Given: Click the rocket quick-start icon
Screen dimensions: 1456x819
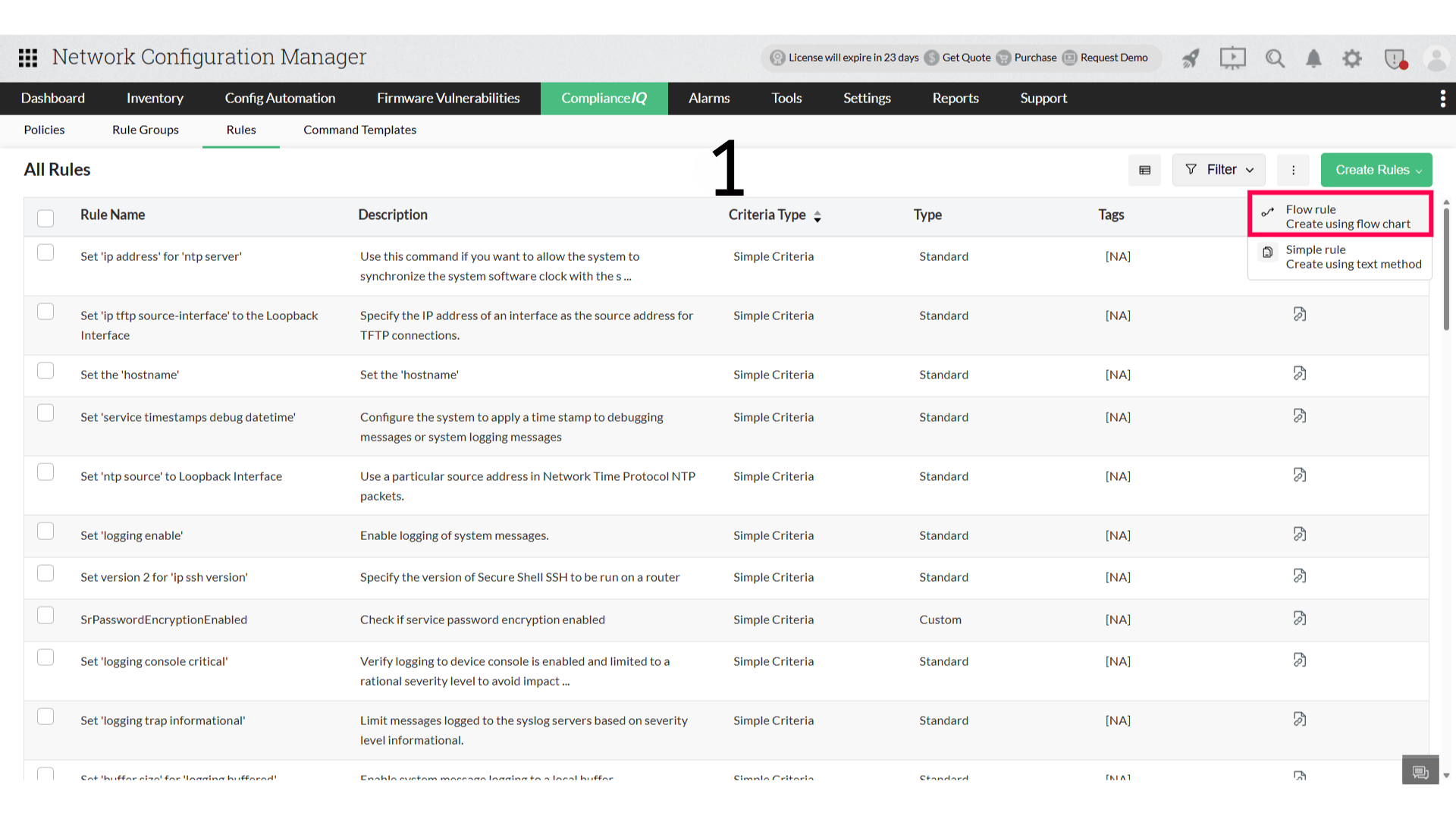Looking at the screenshot, I should pyautogui.click(x=1191, y=58).
